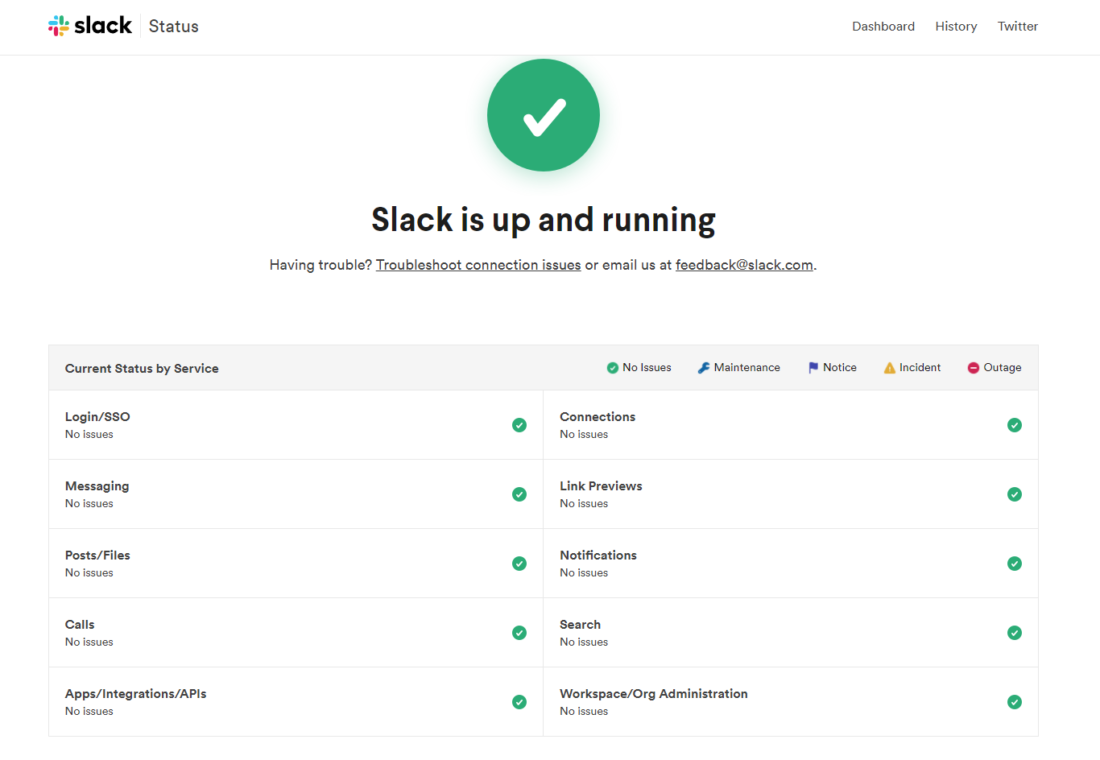Click the checkmark for Apps/Integrations/APIs
The image size is (1100, 760).
[x=519, y=702]
